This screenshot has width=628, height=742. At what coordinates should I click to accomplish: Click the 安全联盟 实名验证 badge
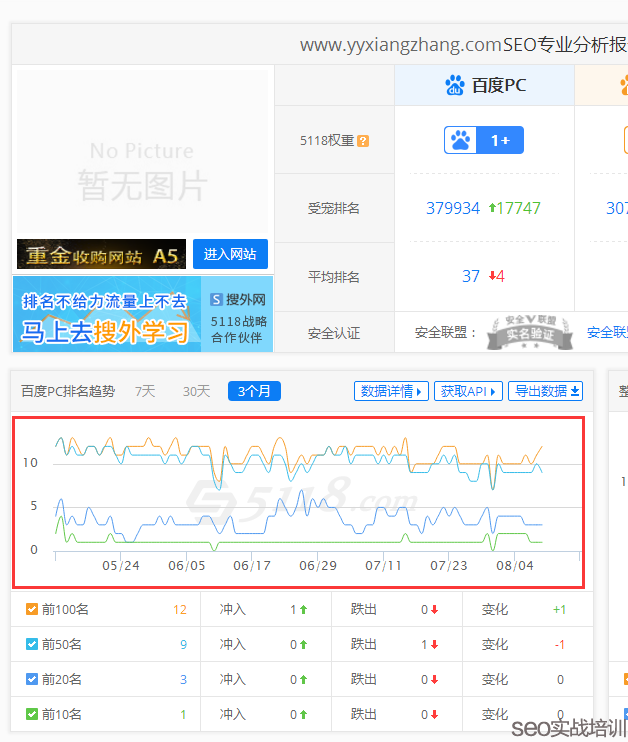click(x=530, y=333)
